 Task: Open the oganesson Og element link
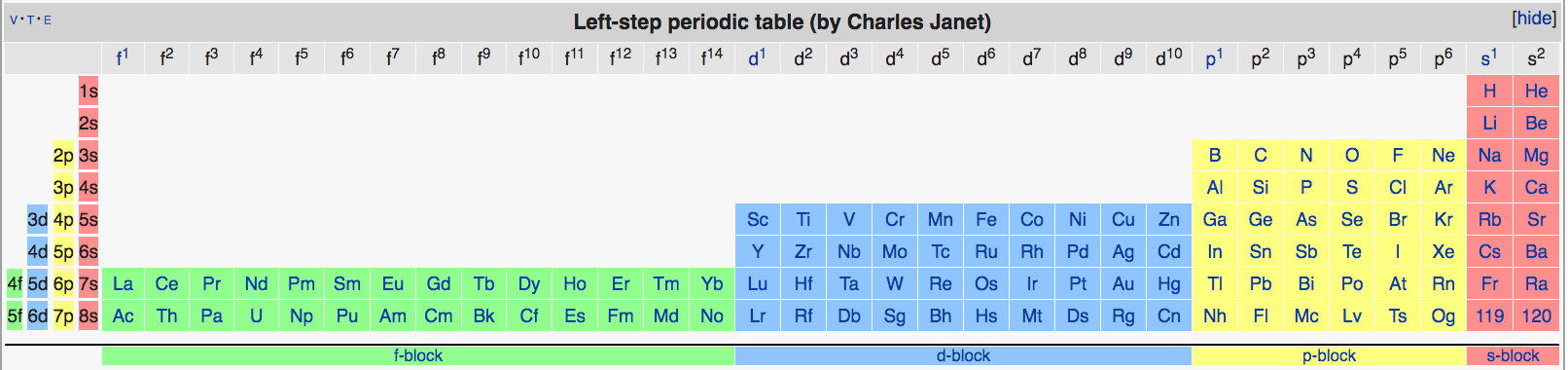pos(1443,315)
